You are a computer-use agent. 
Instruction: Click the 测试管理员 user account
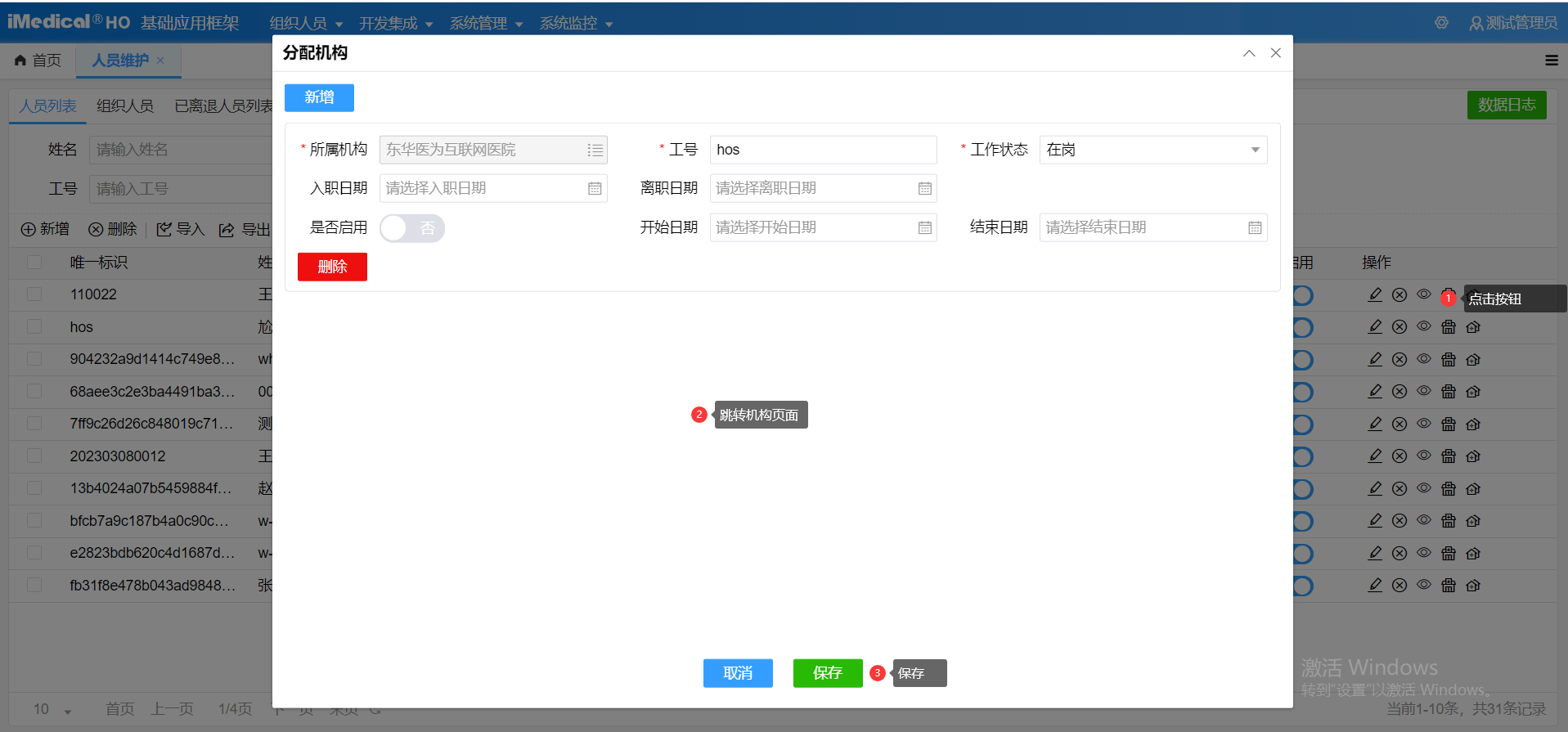(x=1513, y=23)
